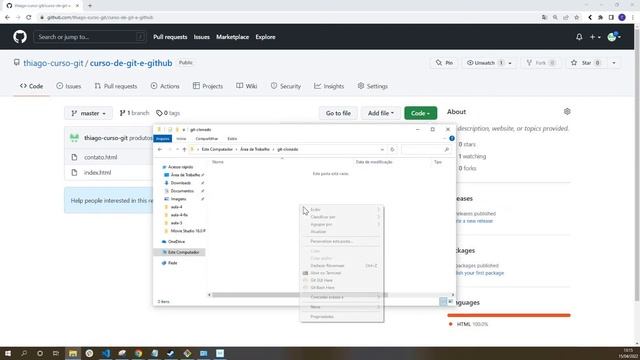
Task: Star the repository
Action: pos(586,63)
